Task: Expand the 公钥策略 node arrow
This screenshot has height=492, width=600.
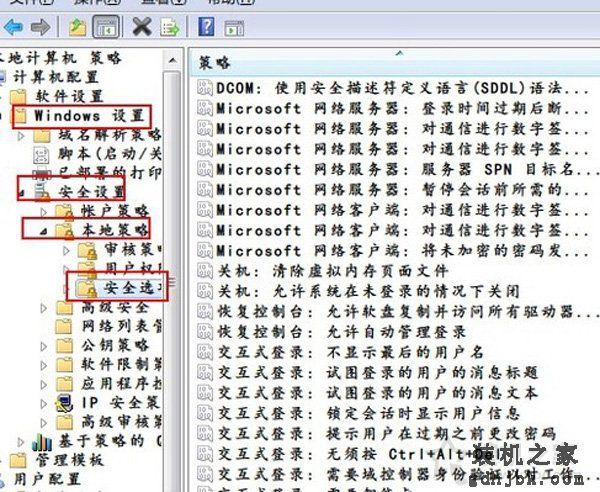Action: [x=44, y=347]
